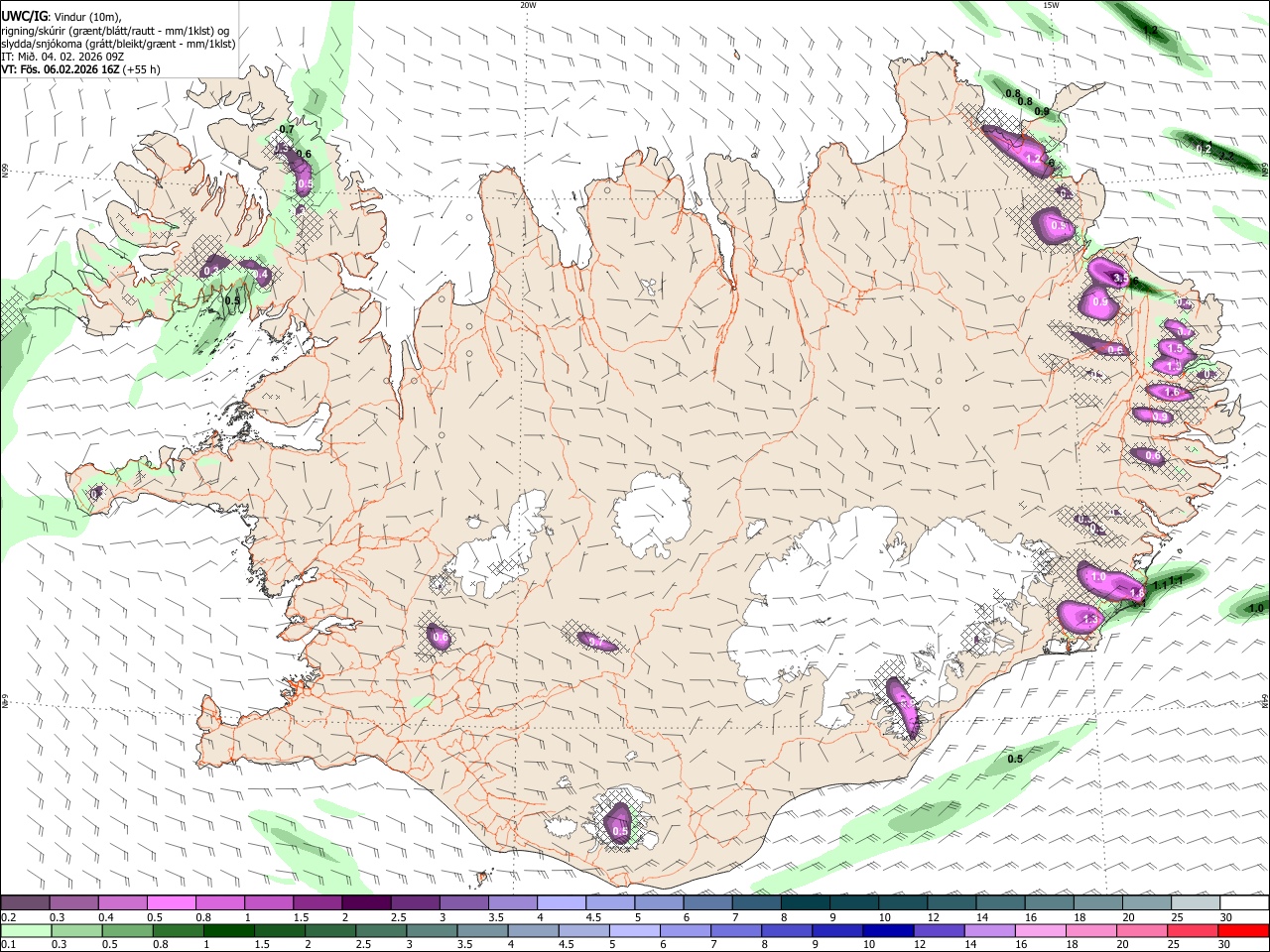The width and height of the screenshot is (1270, 952).
Task: Pick the light pink swatch between 16 and 18
Action: [x=1041, y=931]
